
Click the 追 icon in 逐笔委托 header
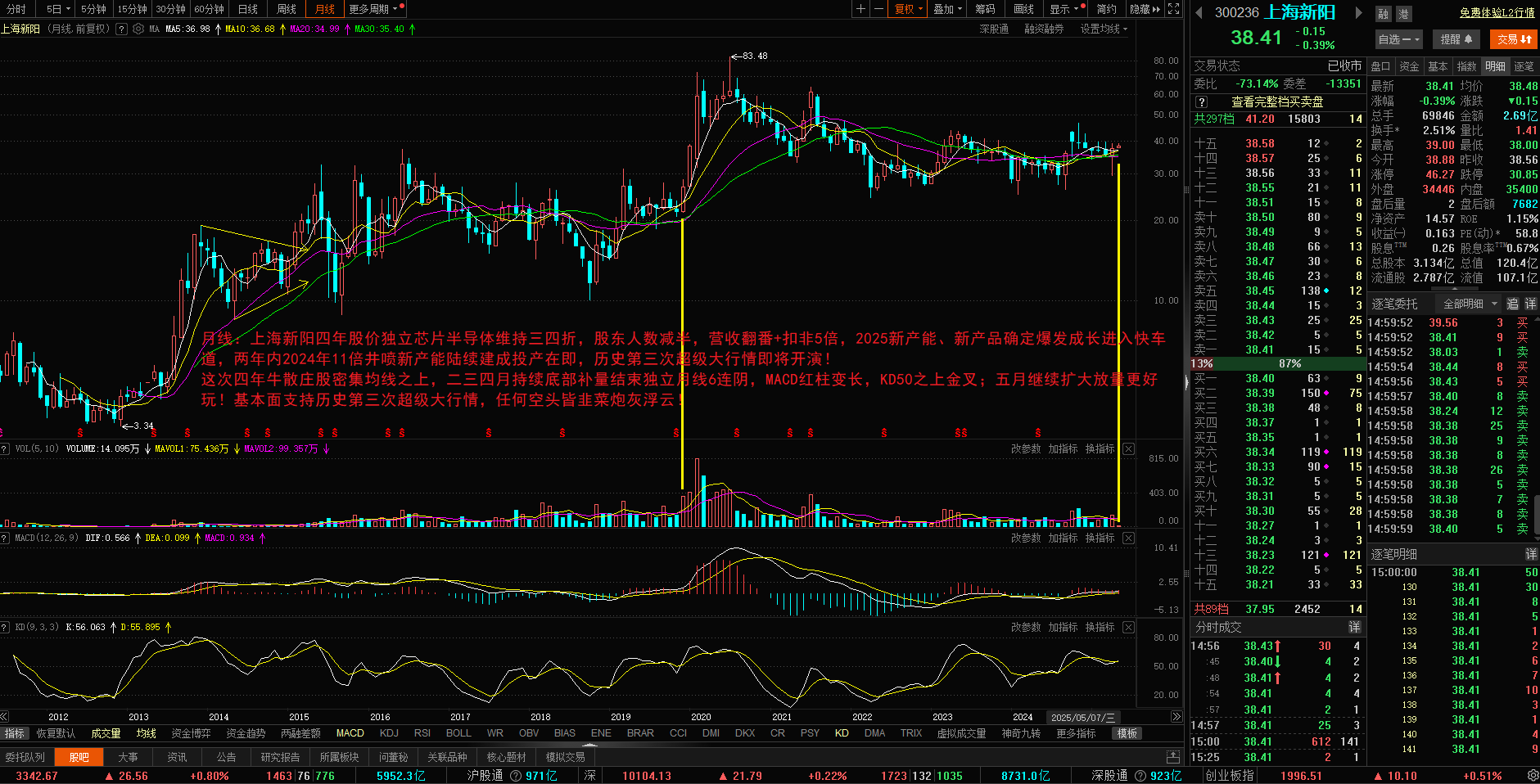1512,304
